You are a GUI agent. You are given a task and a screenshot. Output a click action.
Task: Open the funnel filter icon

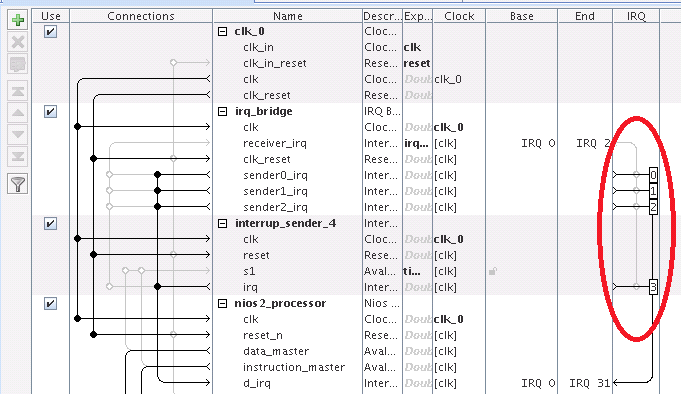[x=18, y=184]
